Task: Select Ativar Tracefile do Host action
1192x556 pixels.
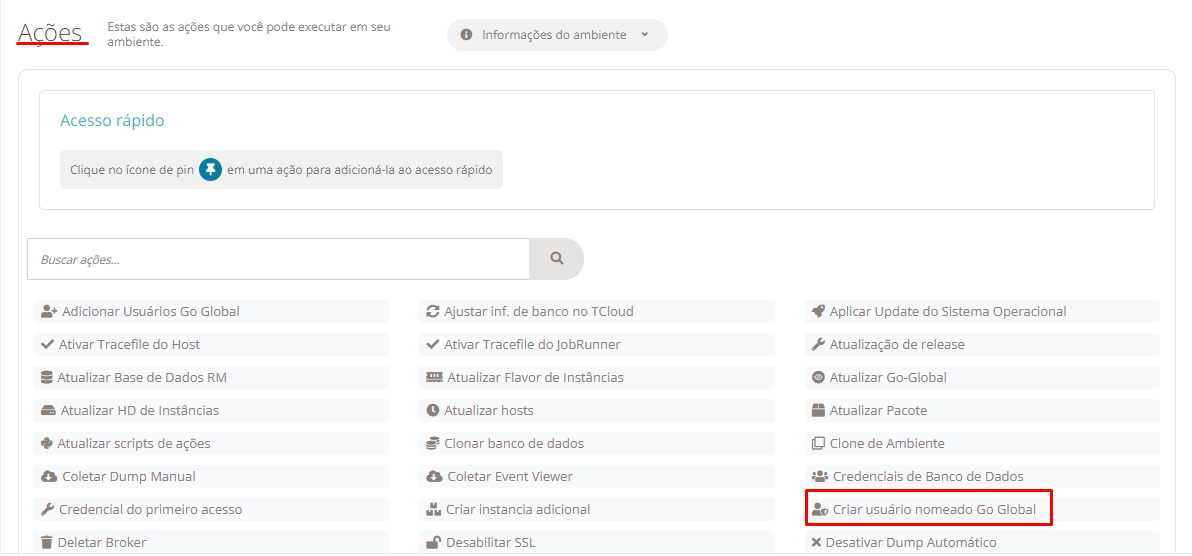Action: pyautogui.click(x=211, y=345)
